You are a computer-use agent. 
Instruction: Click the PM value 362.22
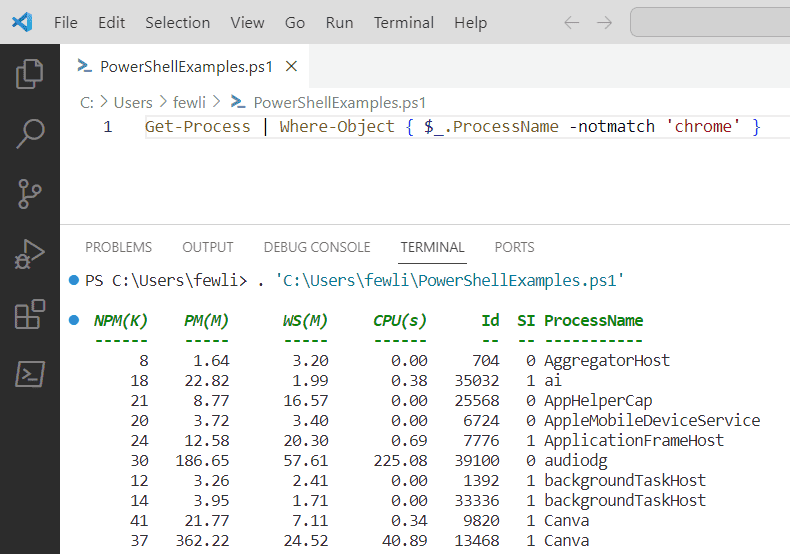(202, 540)
